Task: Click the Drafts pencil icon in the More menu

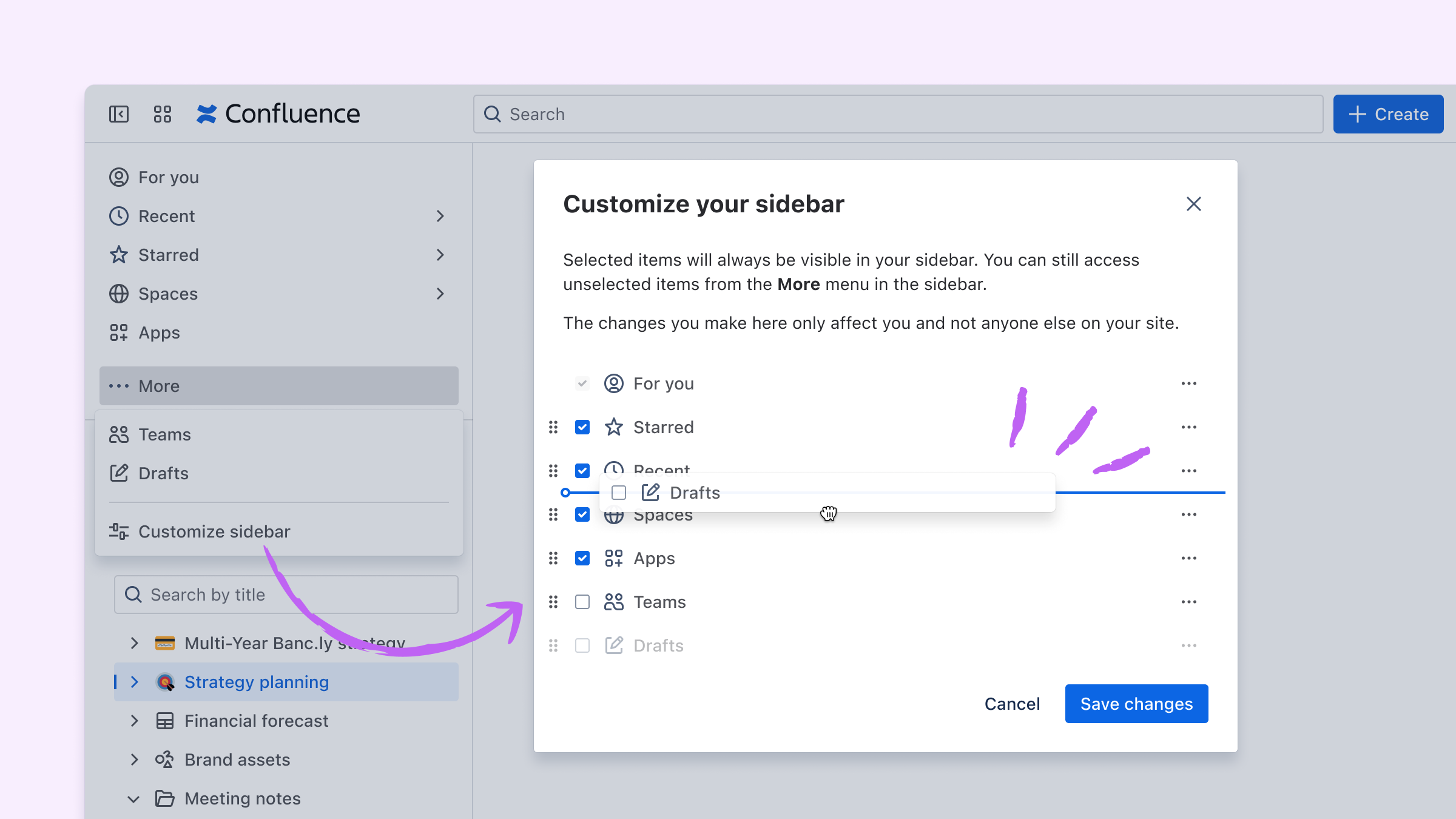Action: pos(119,473)
